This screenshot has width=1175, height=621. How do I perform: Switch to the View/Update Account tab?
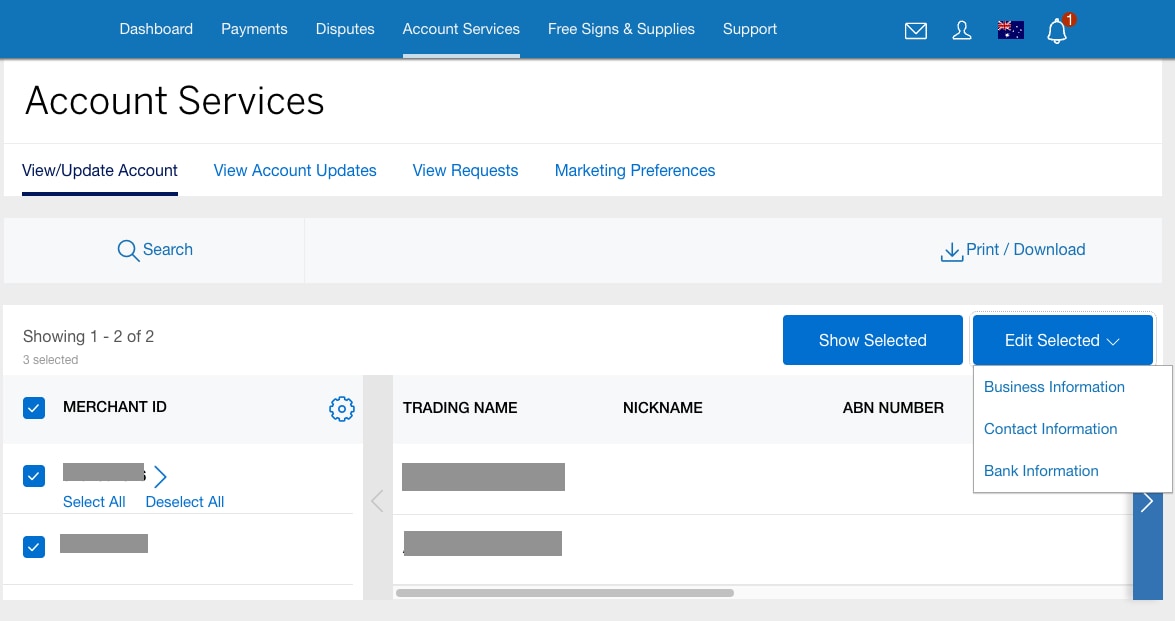click(100, 171)
